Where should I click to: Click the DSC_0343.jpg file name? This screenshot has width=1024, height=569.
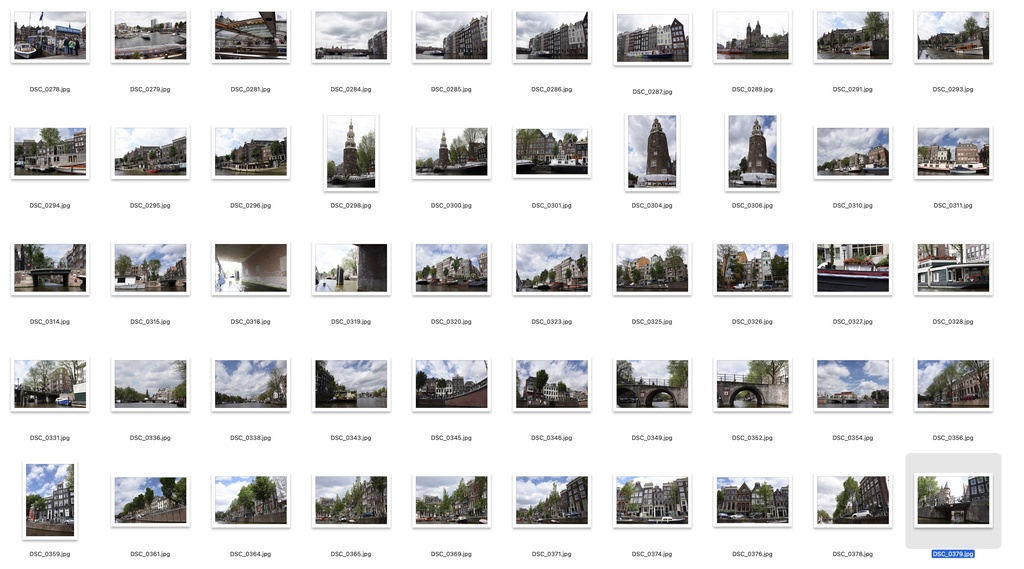coord(351,438)
